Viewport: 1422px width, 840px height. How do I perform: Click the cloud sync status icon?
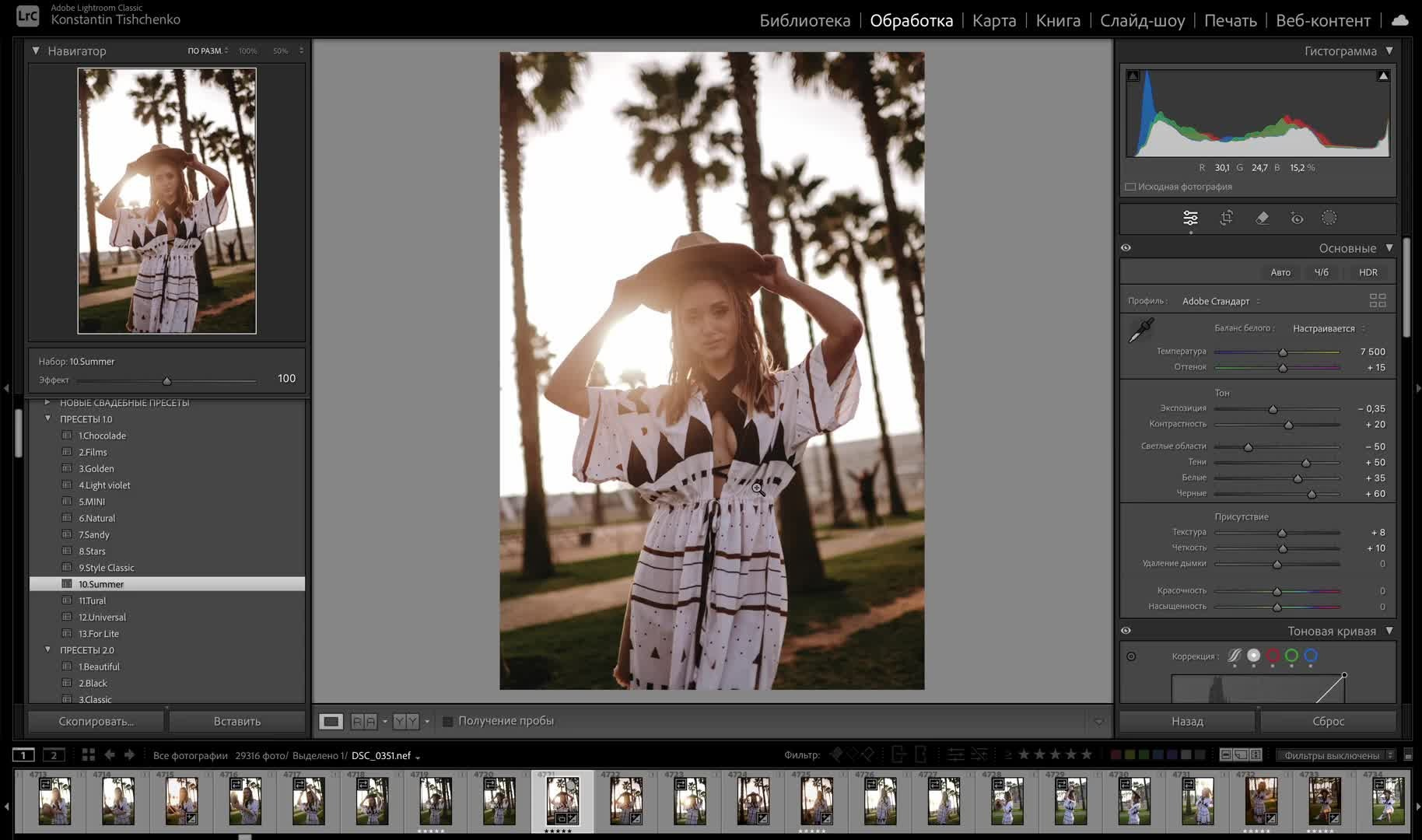click(x=1399, y=20)
